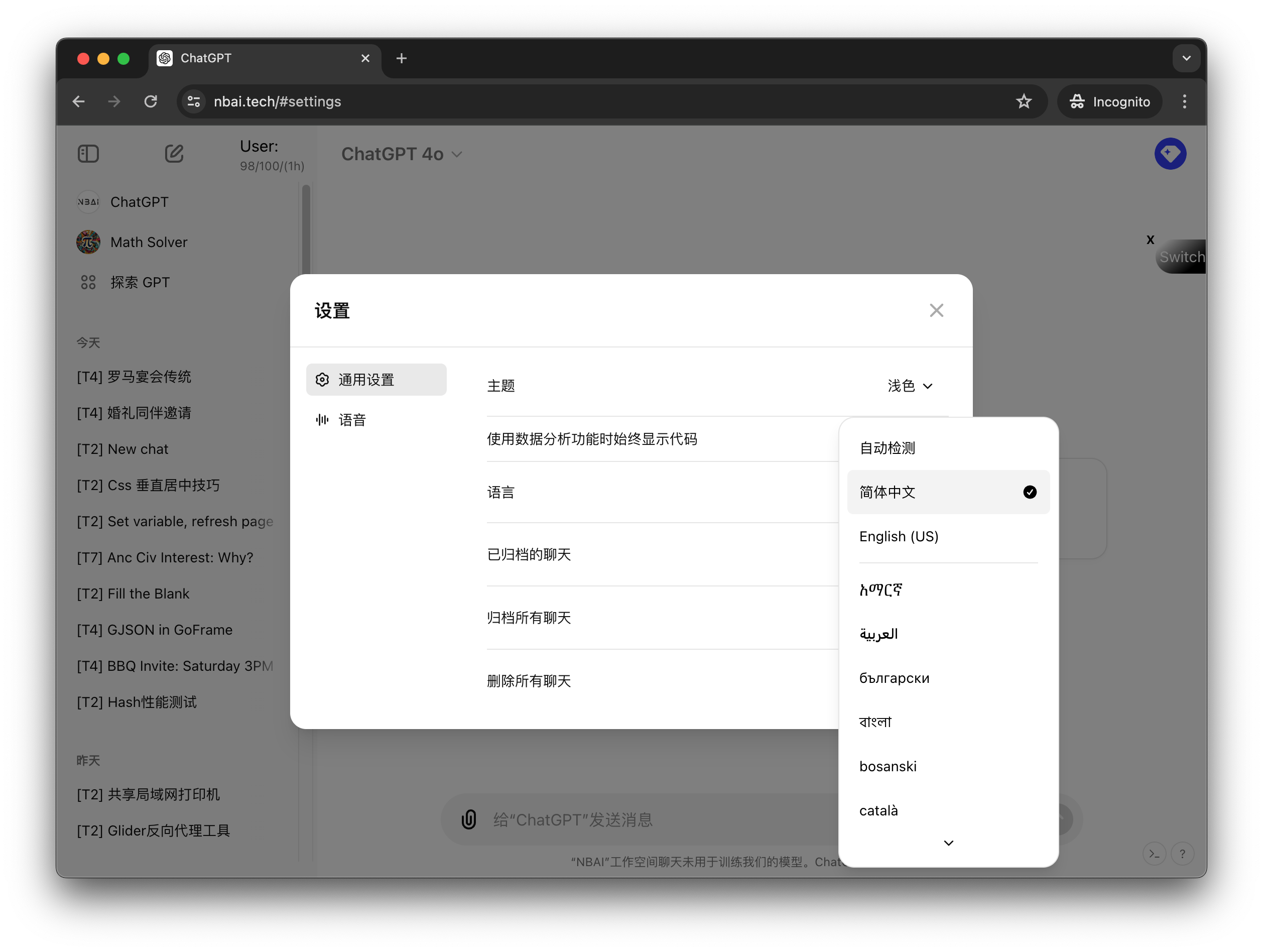Open the tab search dropdown in title bar
Screen dimensions: 1263x952
tap(1186, 58)
